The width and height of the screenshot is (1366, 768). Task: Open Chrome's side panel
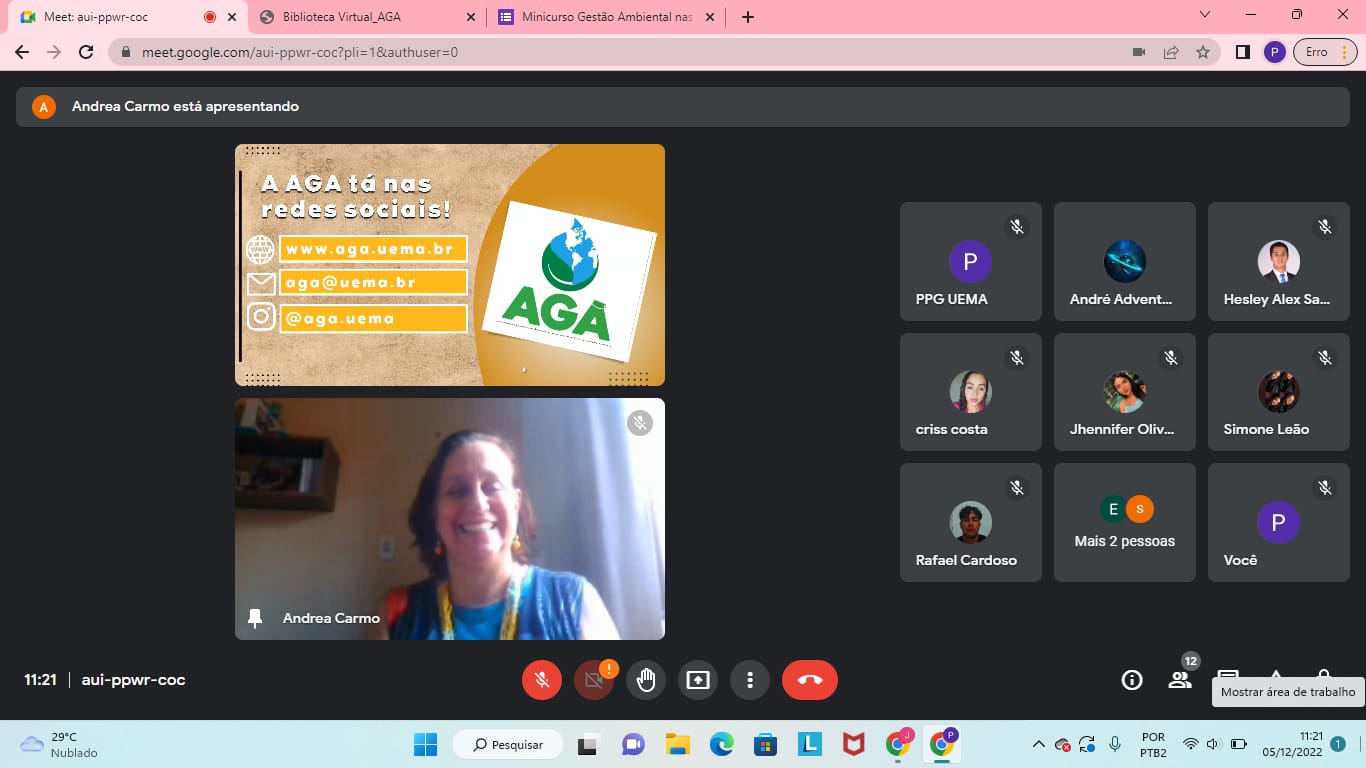coord(1242,52)
